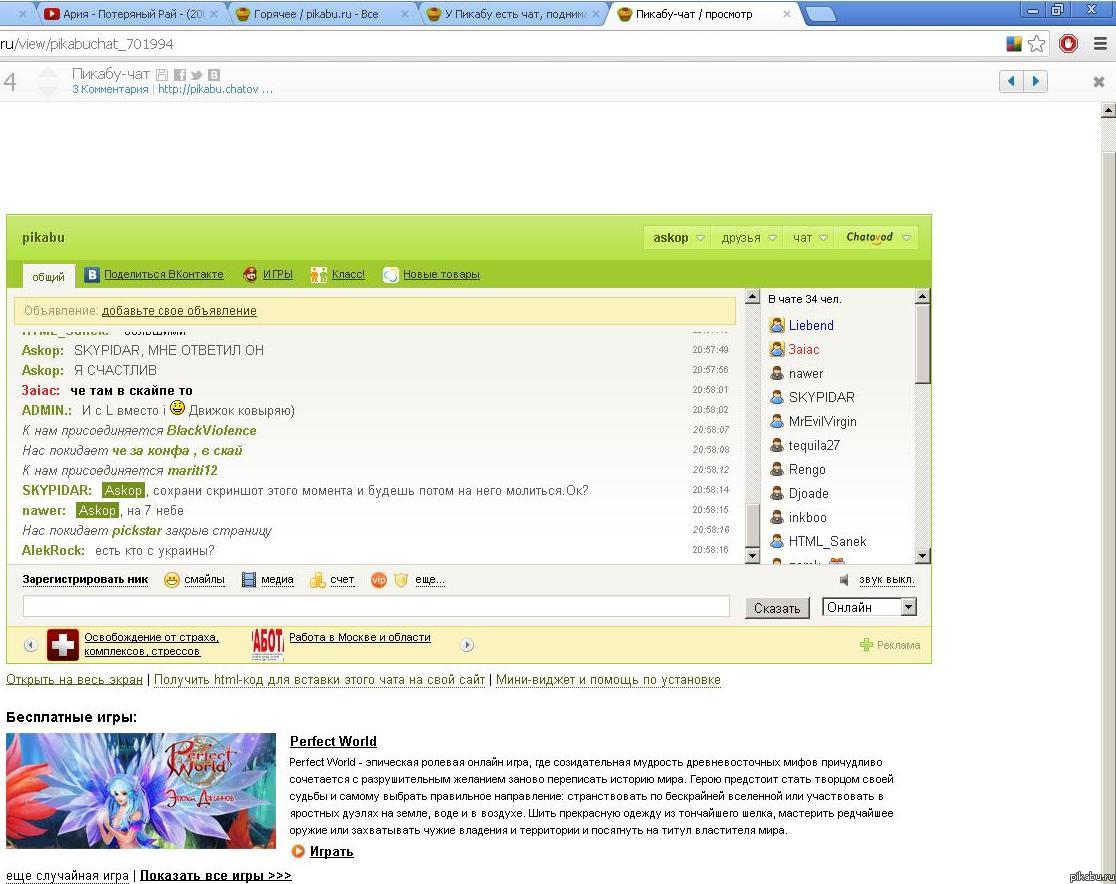Click the chat message input field
Image resolution: width=1116 pixels, height=884 pixels.
377,606
